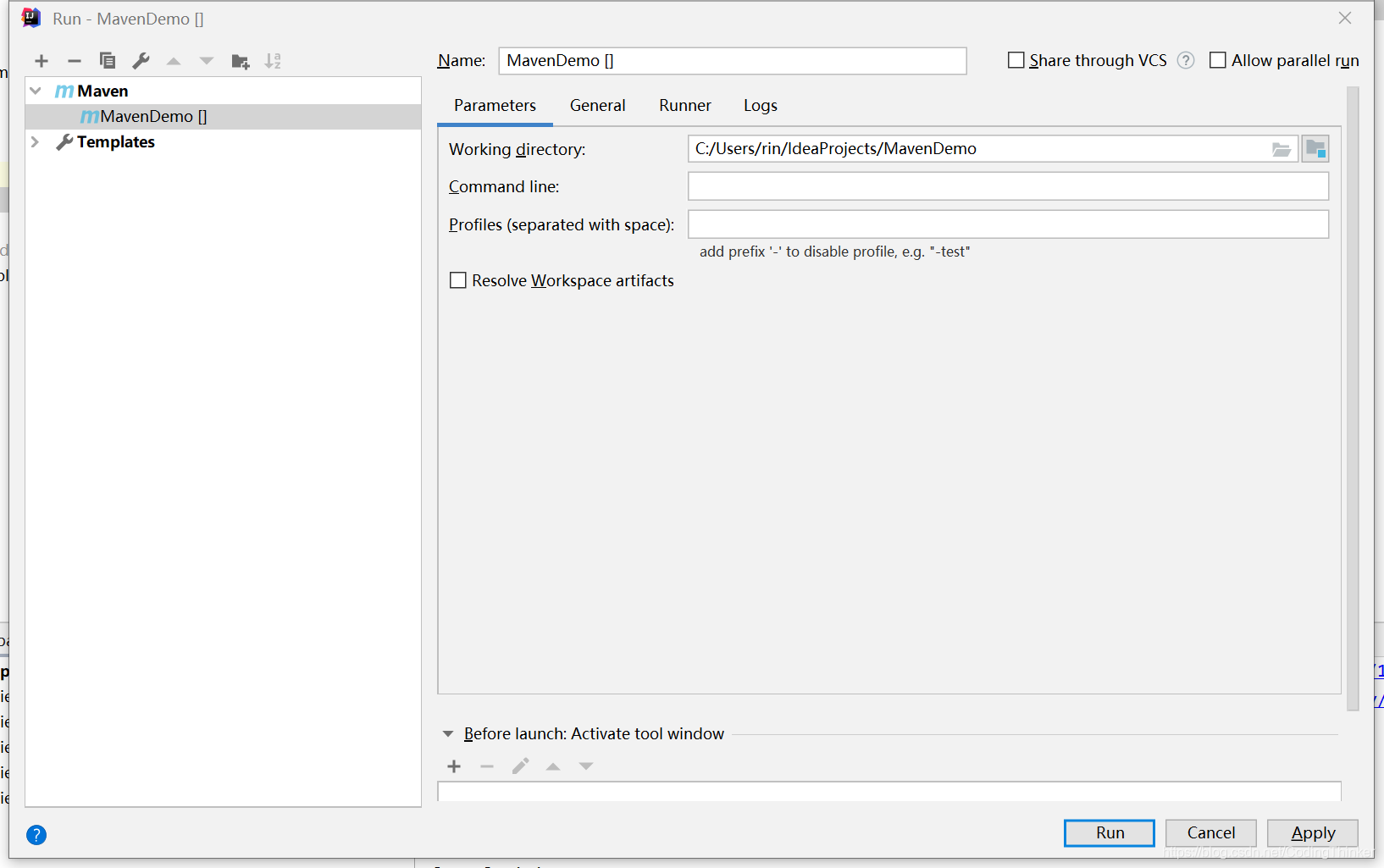Expand the Templates tree node
Image resolution: width=1384 pixels, height=868 pixels.
coord(36,141)
